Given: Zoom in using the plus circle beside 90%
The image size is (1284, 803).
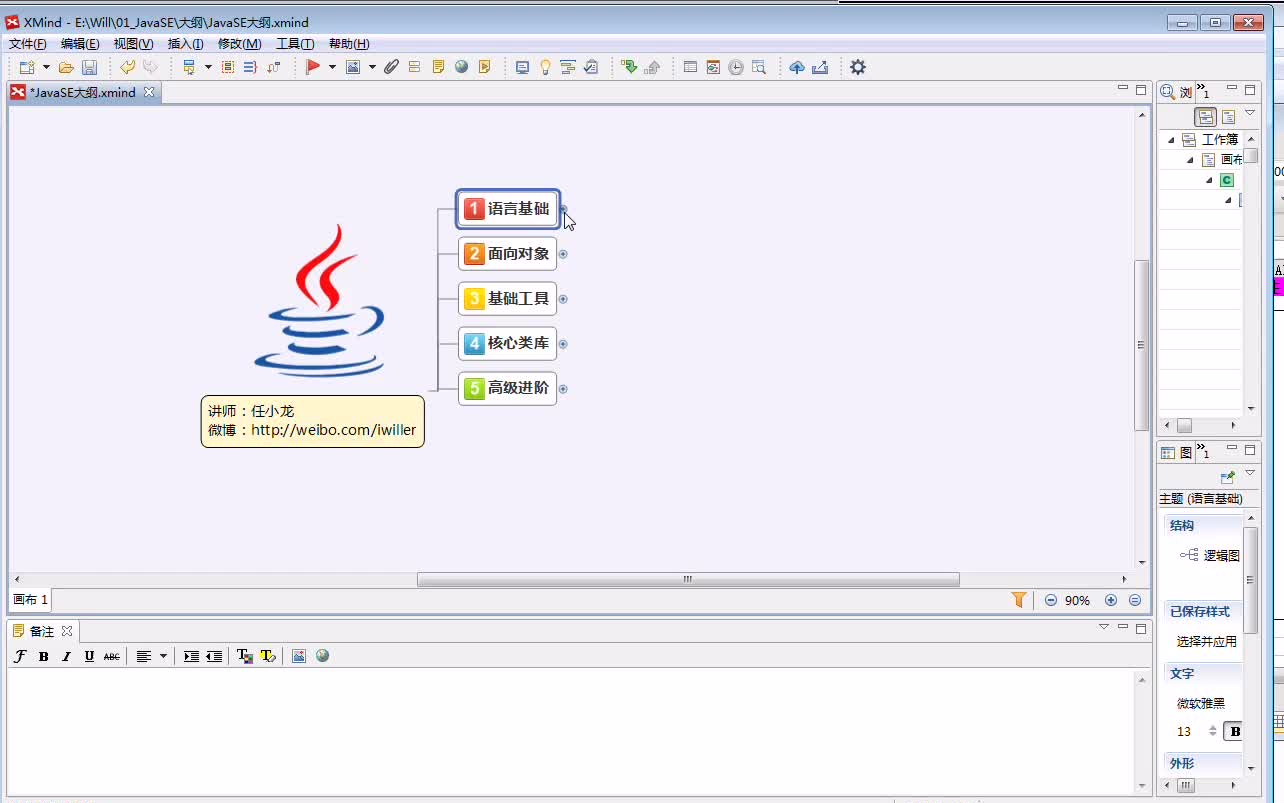Looking at the screenshot, I should point(1111,600).
